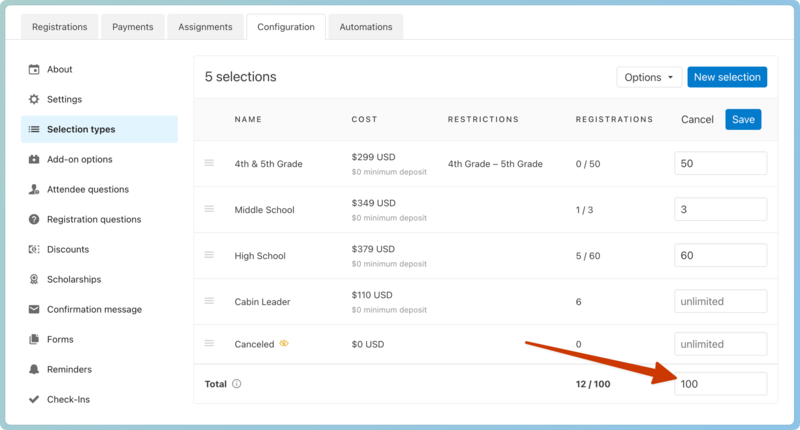Click the About calendar icon in sidebar
The height and width of the screenshot is (430, 800).
tap(34, 70)
